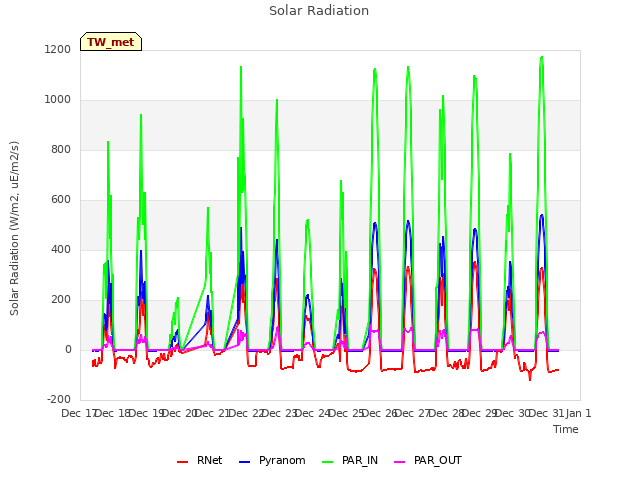Click the red RNet legend color marker
Viewport: 640px width, 480px height.
tap(182, 462)
